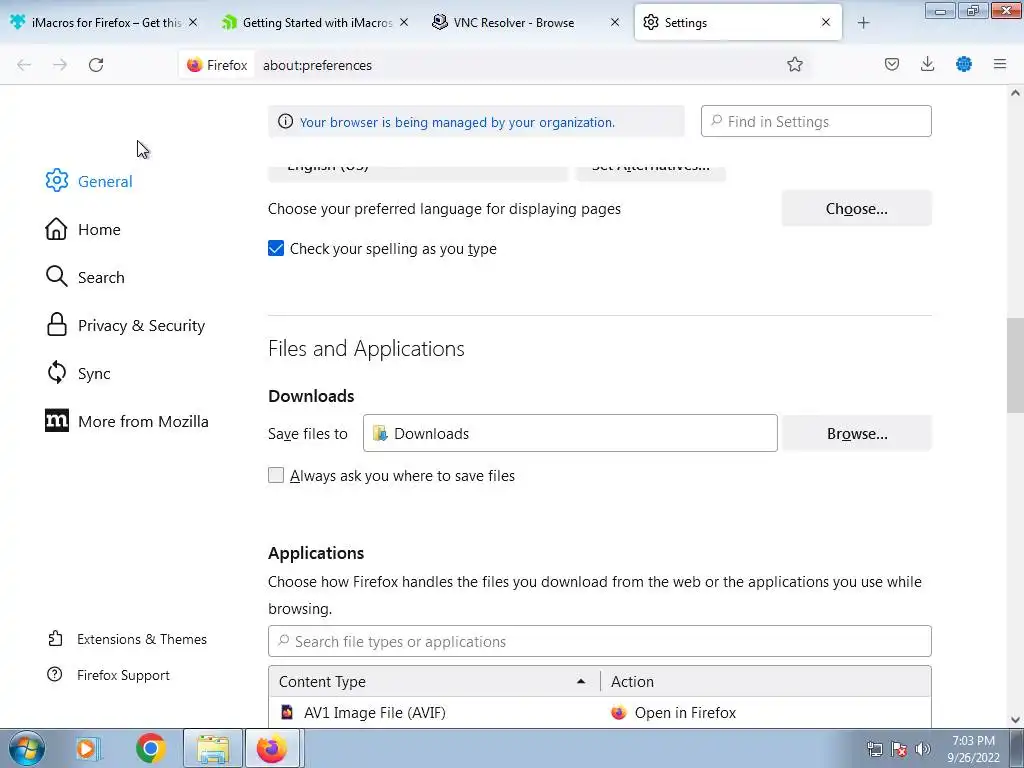Open the Downloads toolbar icon

point(927,64)
